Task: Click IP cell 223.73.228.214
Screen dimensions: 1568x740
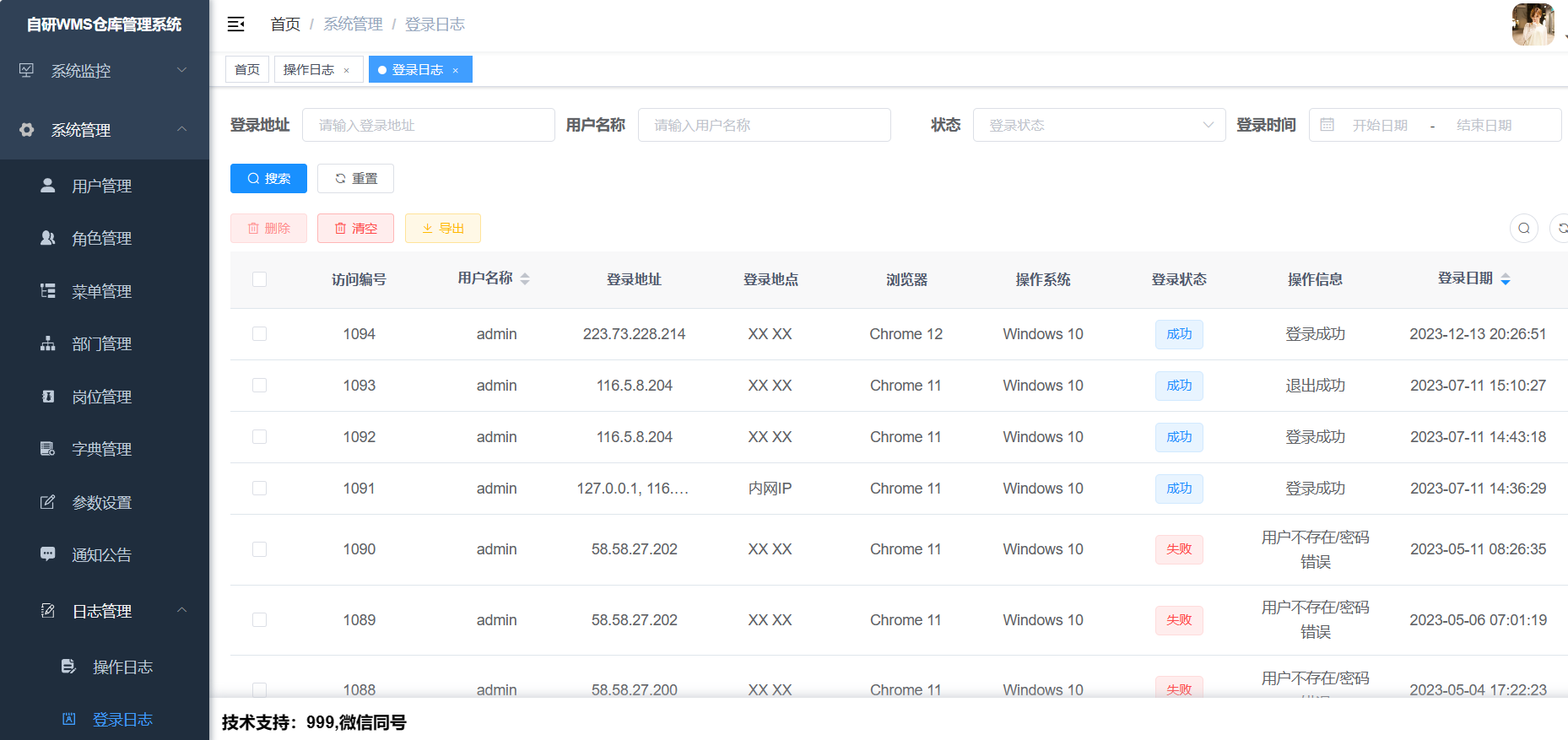Action: click(634, 334)
